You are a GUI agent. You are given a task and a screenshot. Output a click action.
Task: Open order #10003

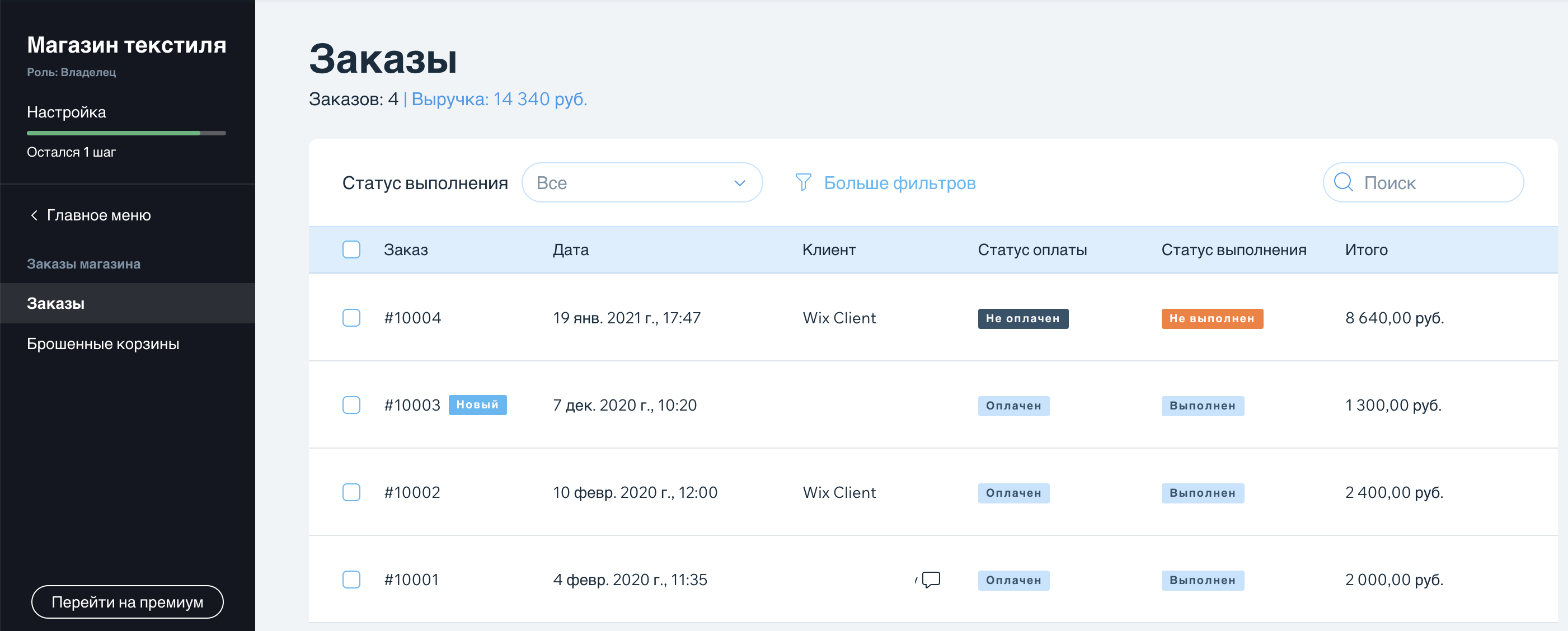coord(412,405)
